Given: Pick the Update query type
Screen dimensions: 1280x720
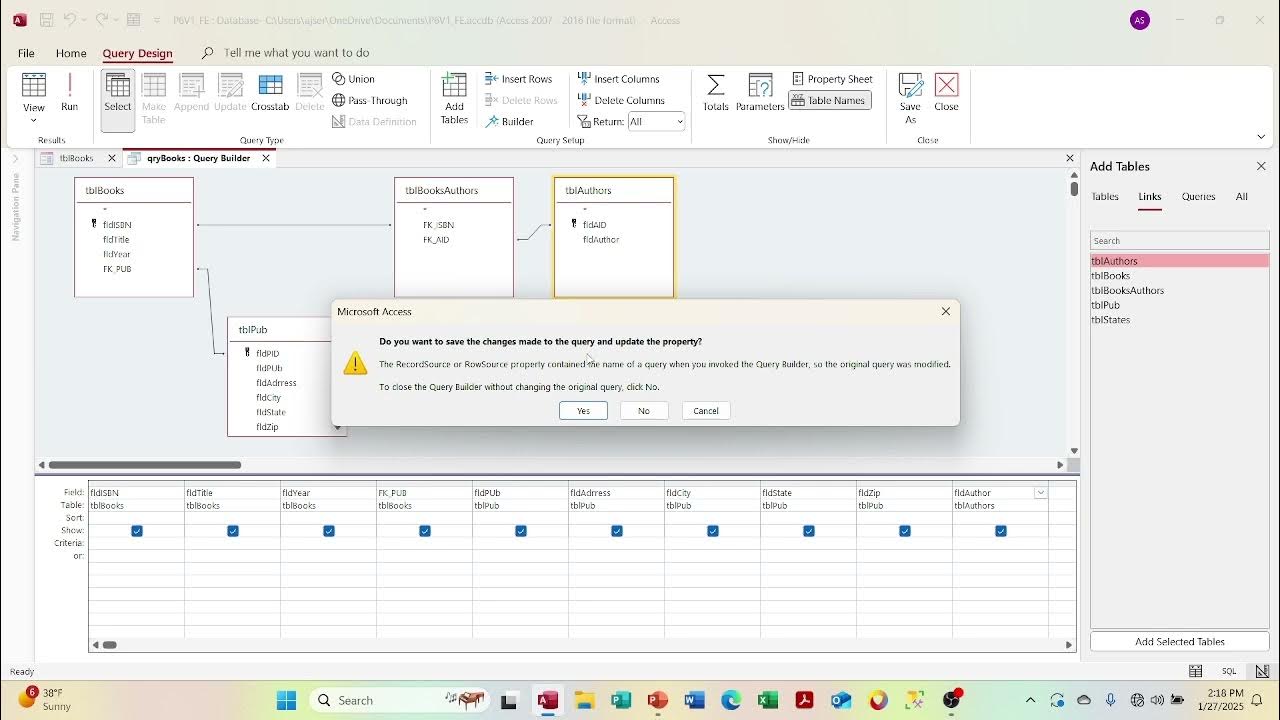Looking at the screenshot, I should point(230,92).
